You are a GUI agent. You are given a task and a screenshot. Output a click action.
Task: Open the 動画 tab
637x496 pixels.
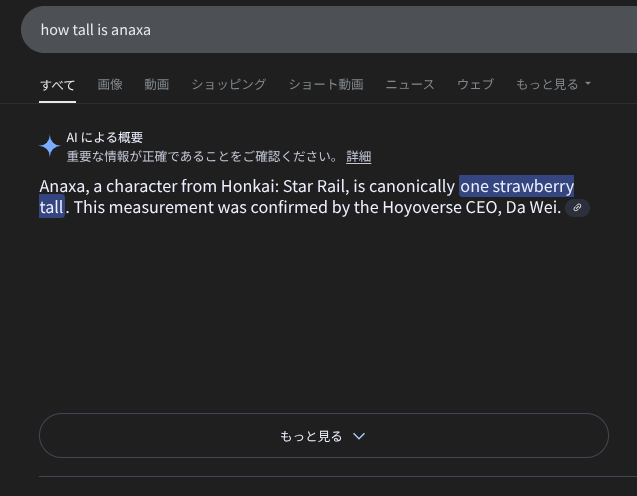[157, 84]
